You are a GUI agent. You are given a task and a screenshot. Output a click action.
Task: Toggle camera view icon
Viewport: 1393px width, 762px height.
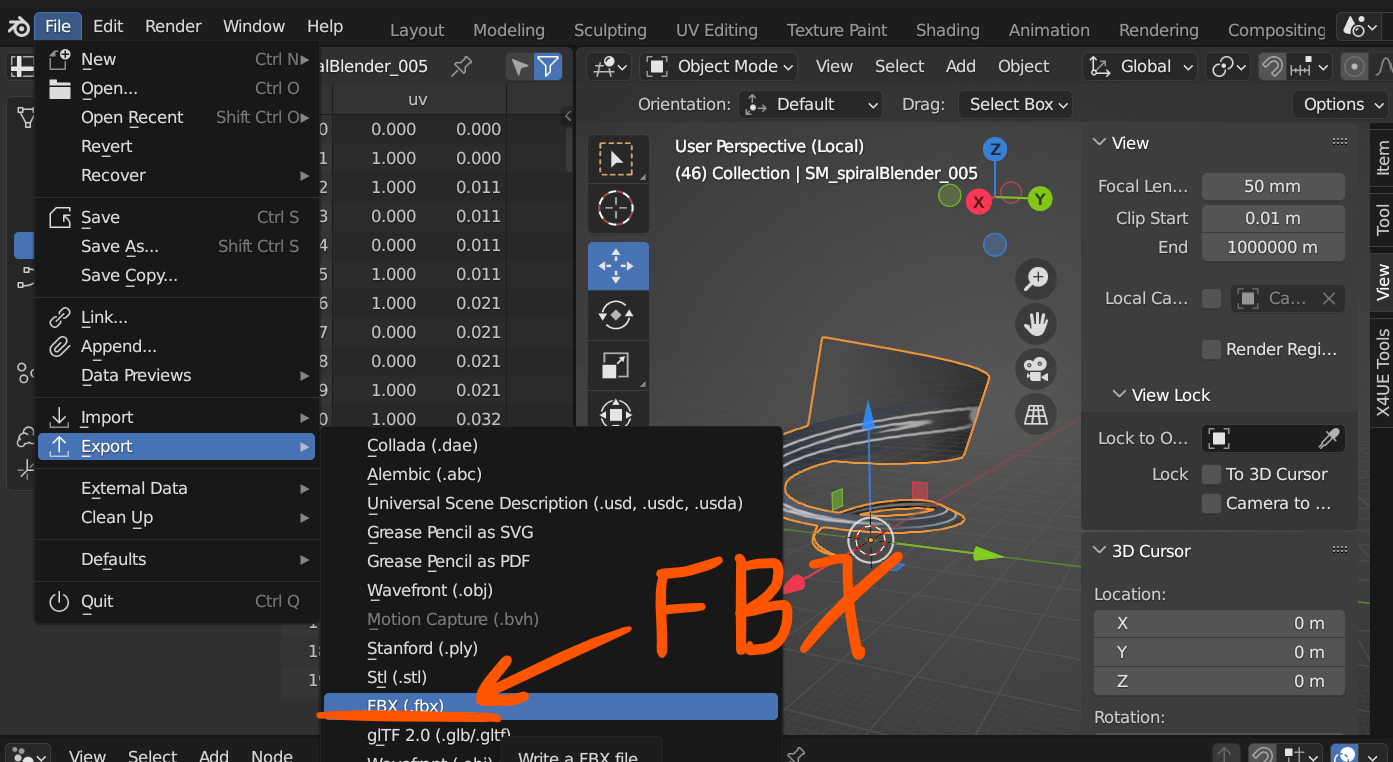[x=1037, y=369]
